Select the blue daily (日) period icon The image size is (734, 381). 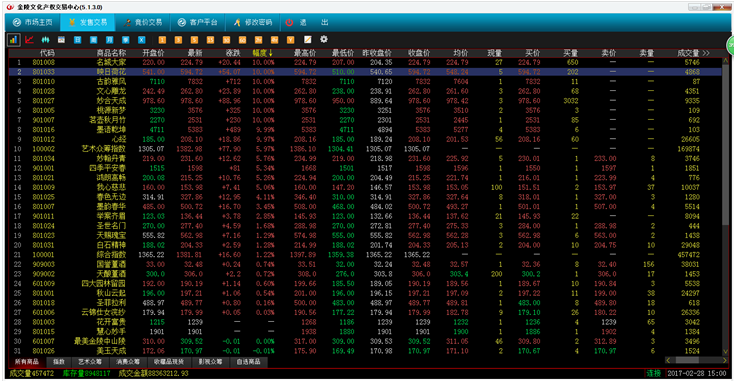77,40
